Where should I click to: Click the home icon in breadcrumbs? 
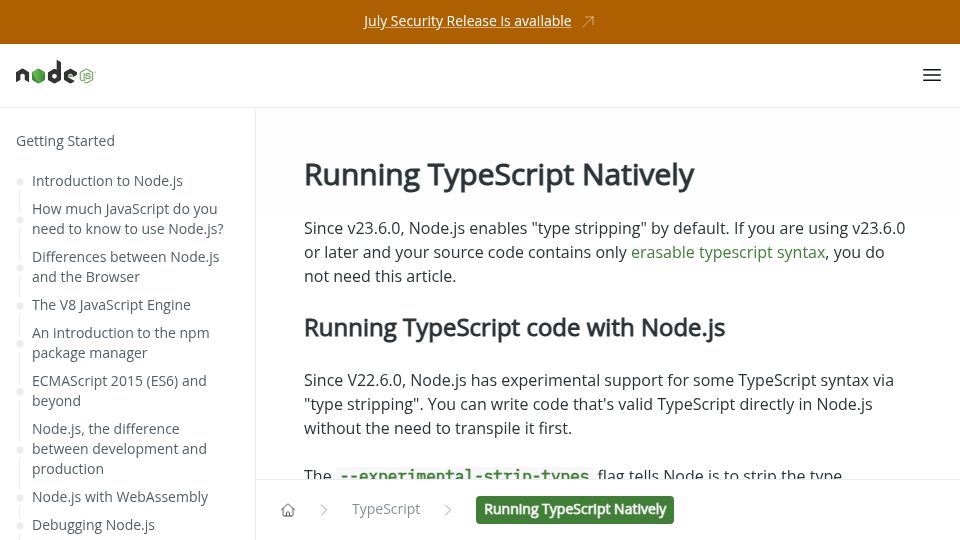[x=288, y=510]
